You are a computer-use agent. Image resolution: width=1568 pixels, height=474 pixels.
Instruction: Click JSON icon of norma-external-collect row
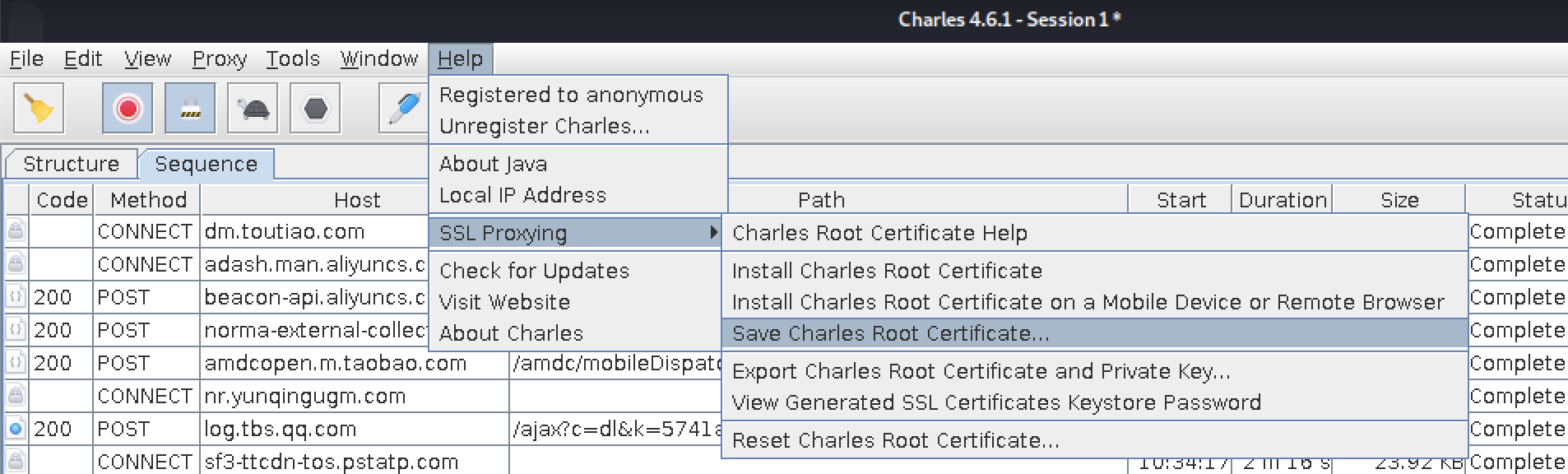point(16,330)
